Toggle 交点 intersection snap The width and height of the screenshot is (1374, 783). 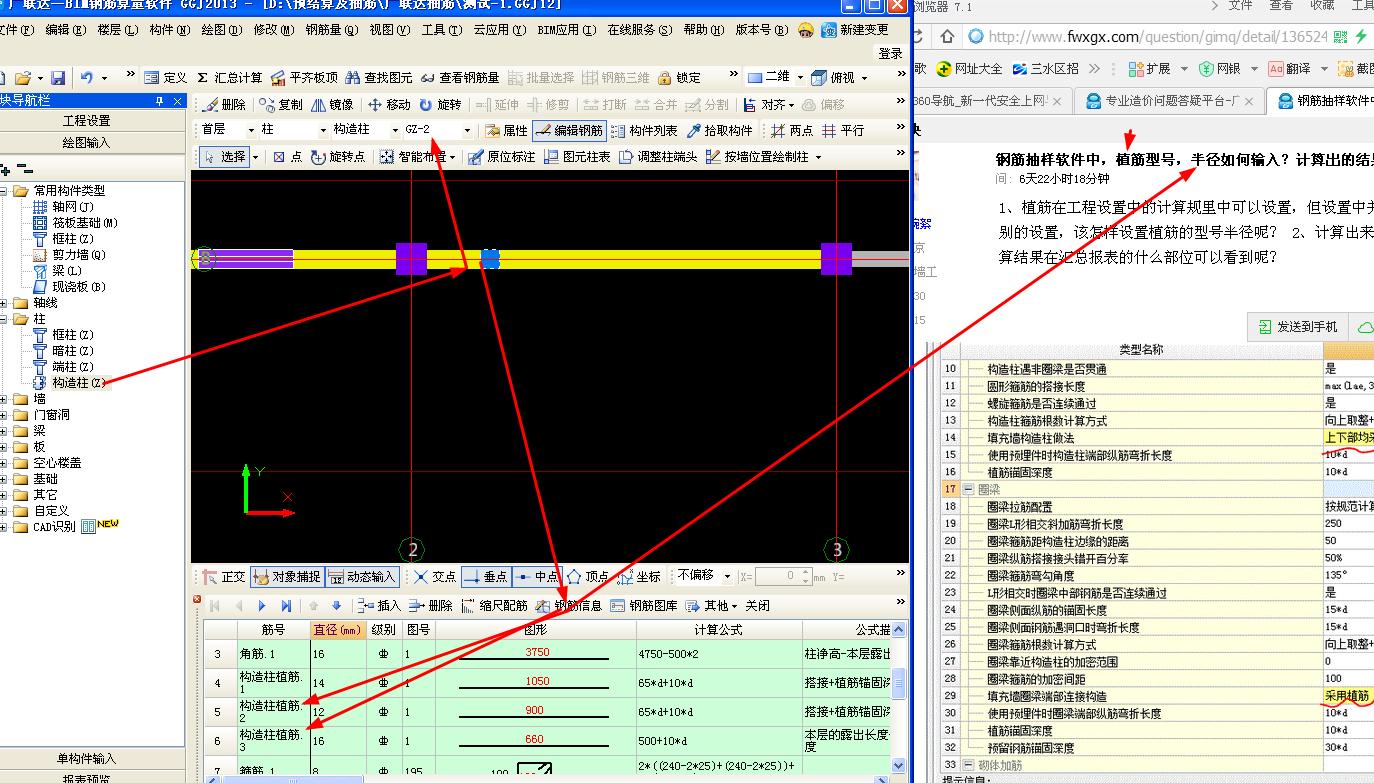click(433, 576)
